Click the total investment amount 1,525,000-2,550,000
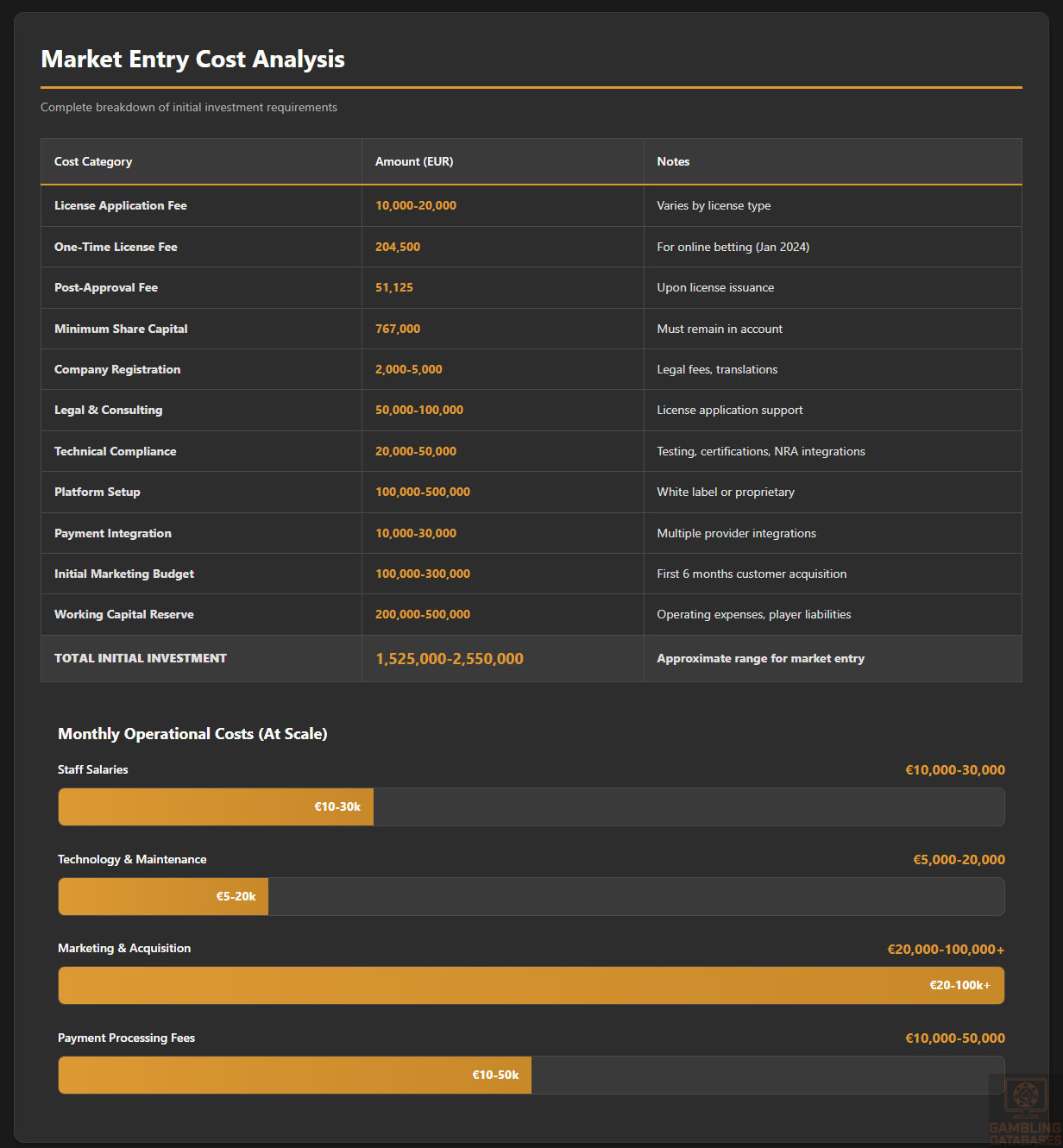Viewport: 1063px width, 1148px height. (449, 659)
